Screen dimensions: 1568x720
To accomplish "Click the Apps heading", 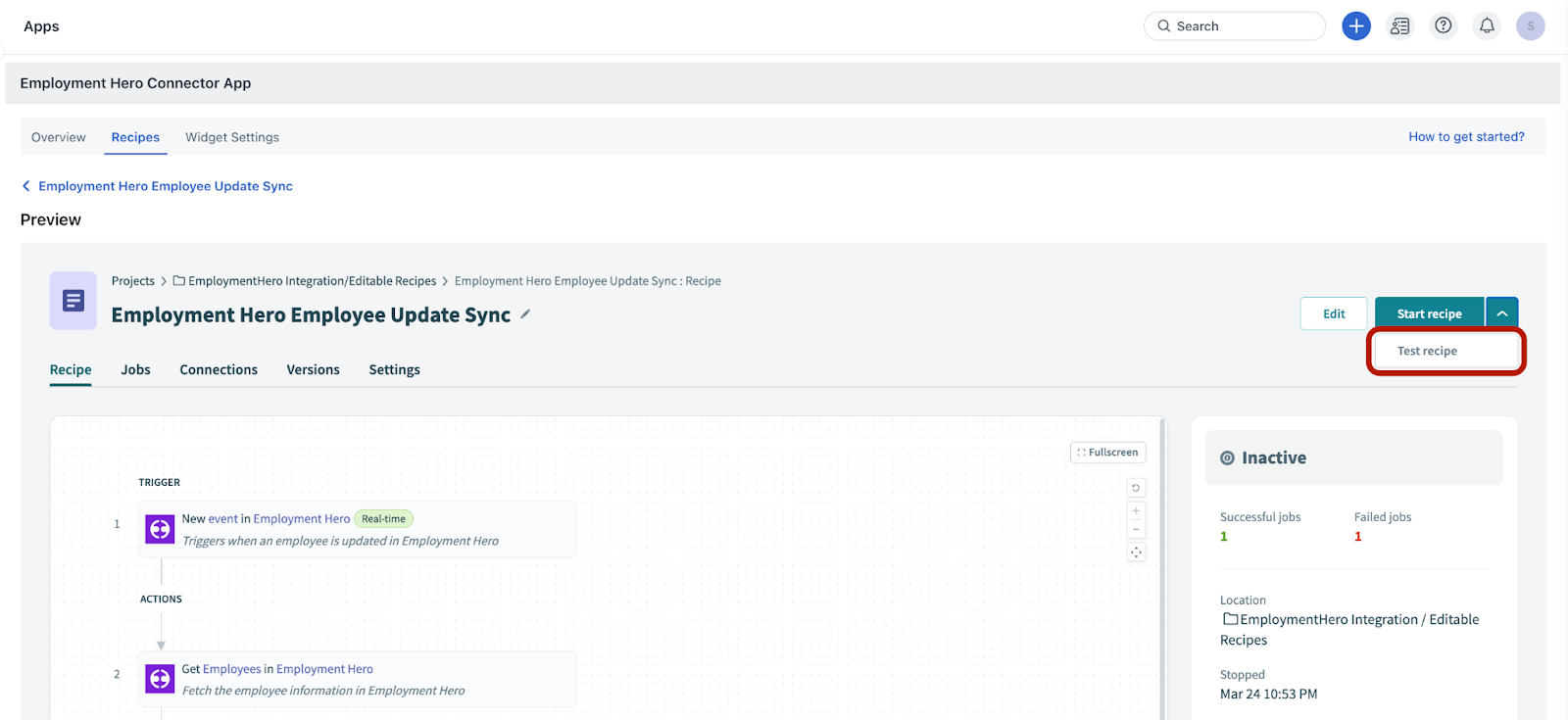I will click(x=41, y=26).
